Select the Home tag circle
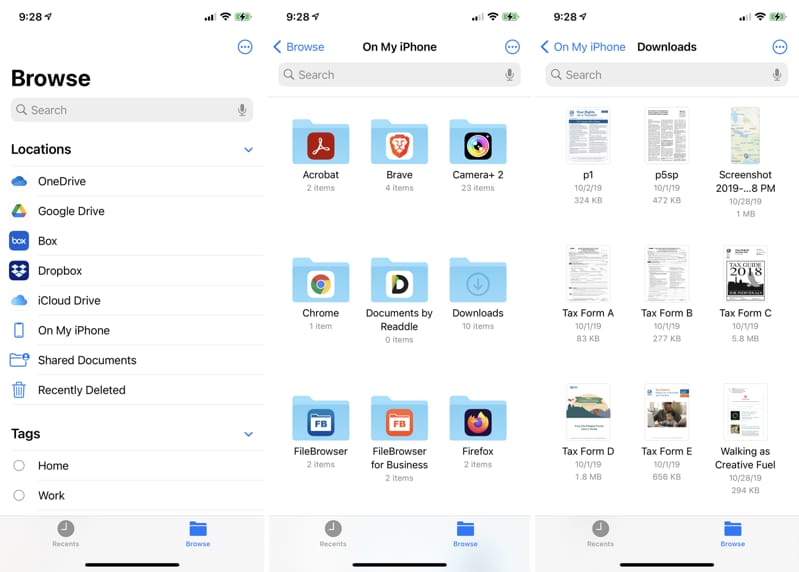The width and height of the screenshot is (799, 572). coord(19,466)
